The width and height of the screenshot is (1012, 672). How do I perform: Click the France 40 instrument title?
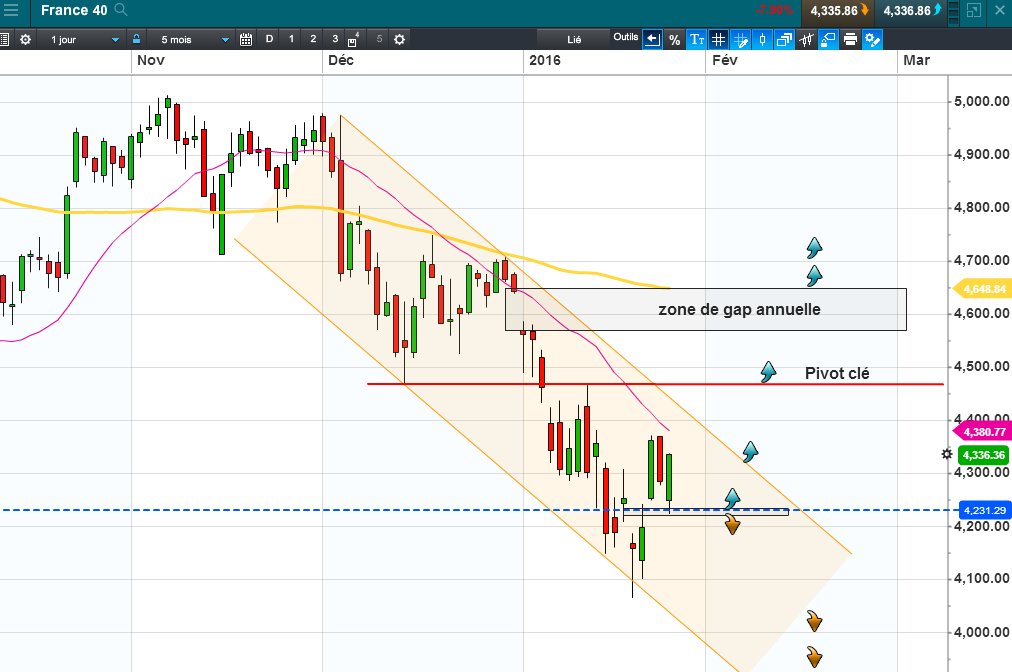click(74, 10)
